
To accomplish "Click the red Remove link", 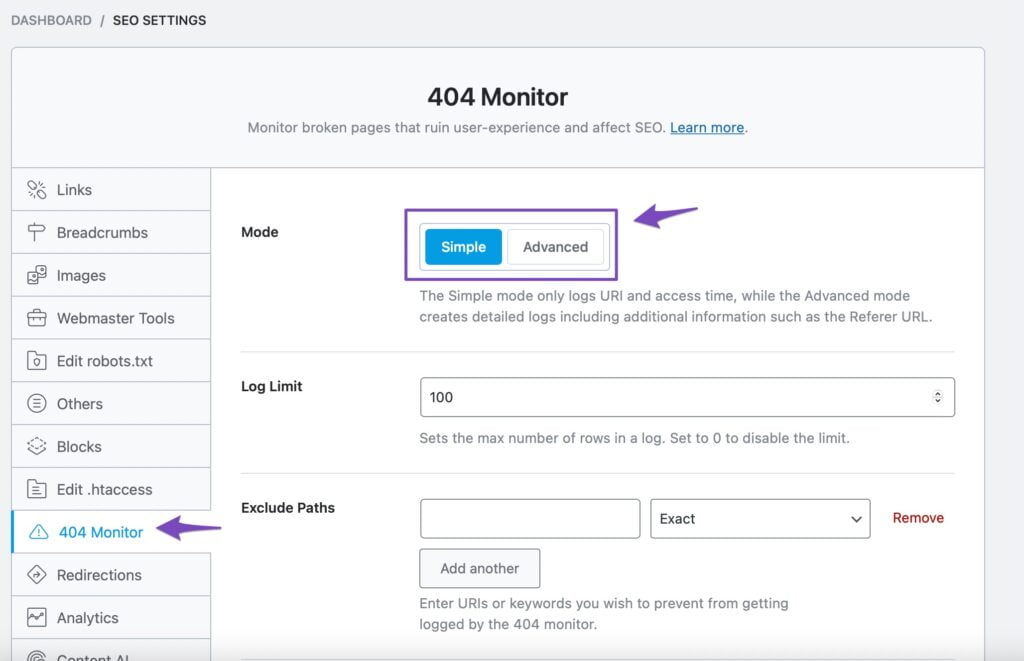I will [918, 518].
